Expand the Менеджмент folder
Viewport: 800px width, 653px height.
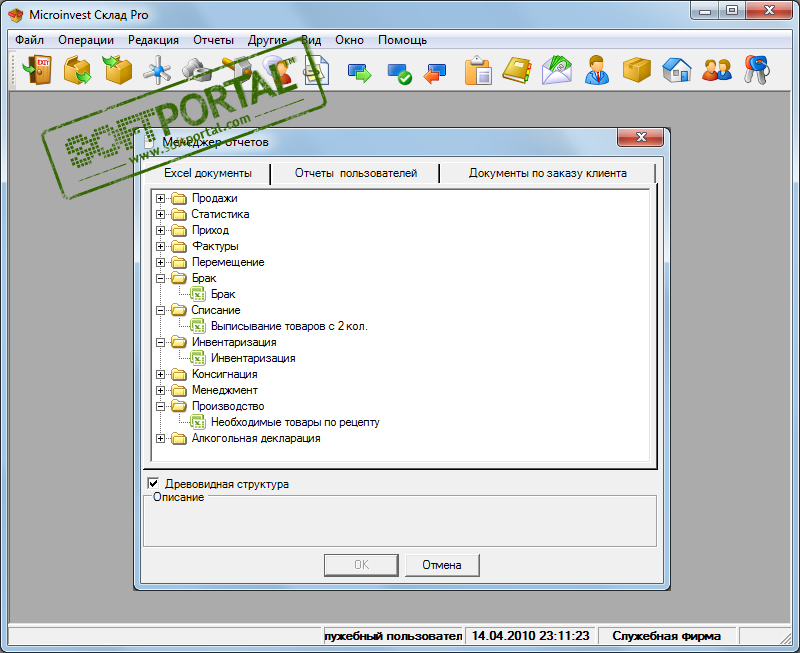pyautogui.click(x=160, y=390)
